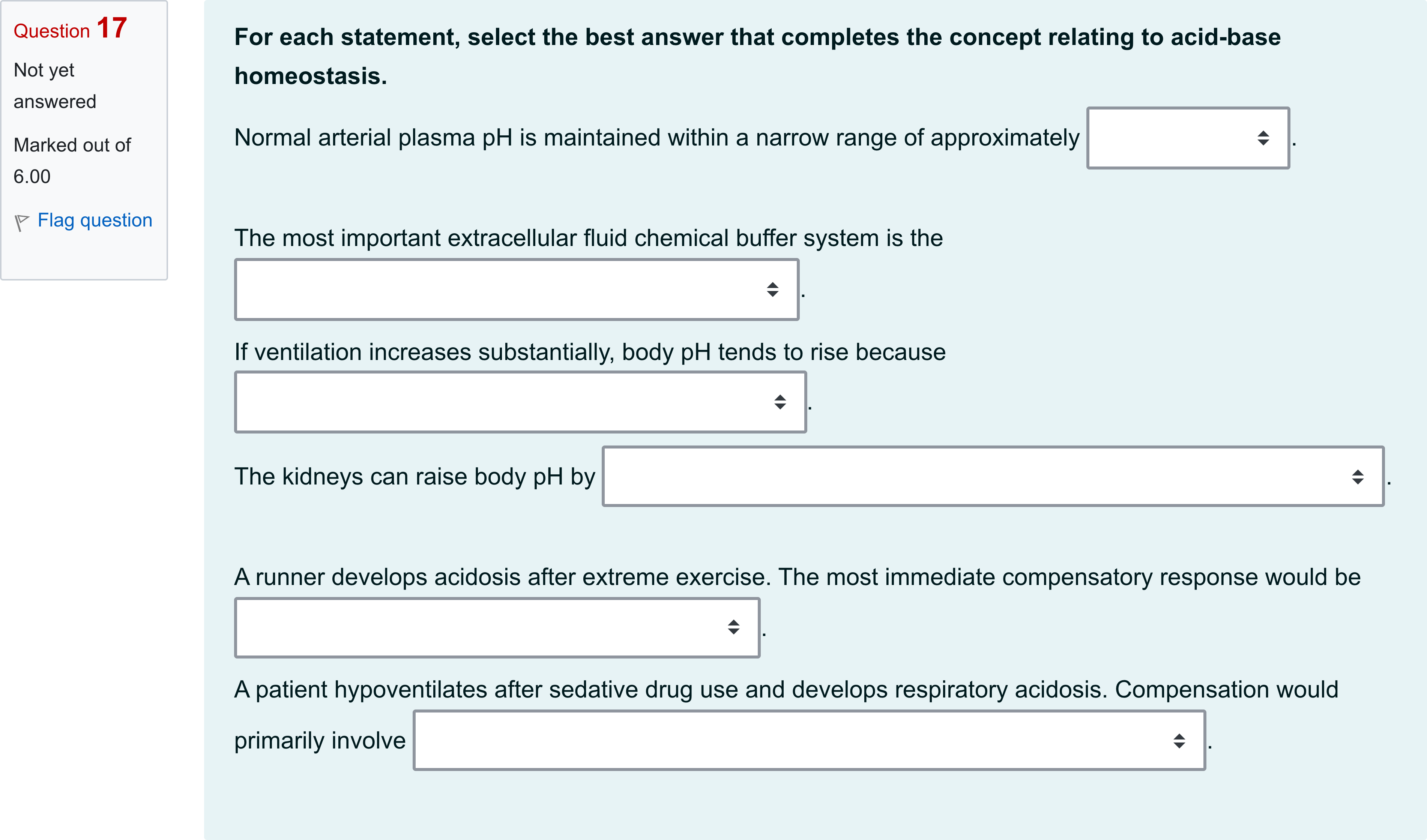Open the extracellular fluid buffer system dropdown
The image size is (1427, 840).
[517, 290]
